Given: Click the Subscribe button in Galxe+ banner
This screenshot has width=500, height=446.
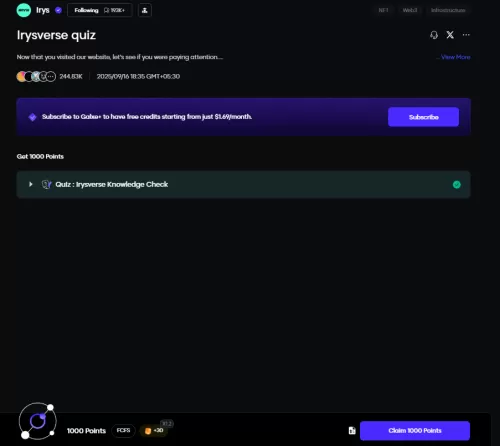Looking at the screenshot, I should (423, 117).
